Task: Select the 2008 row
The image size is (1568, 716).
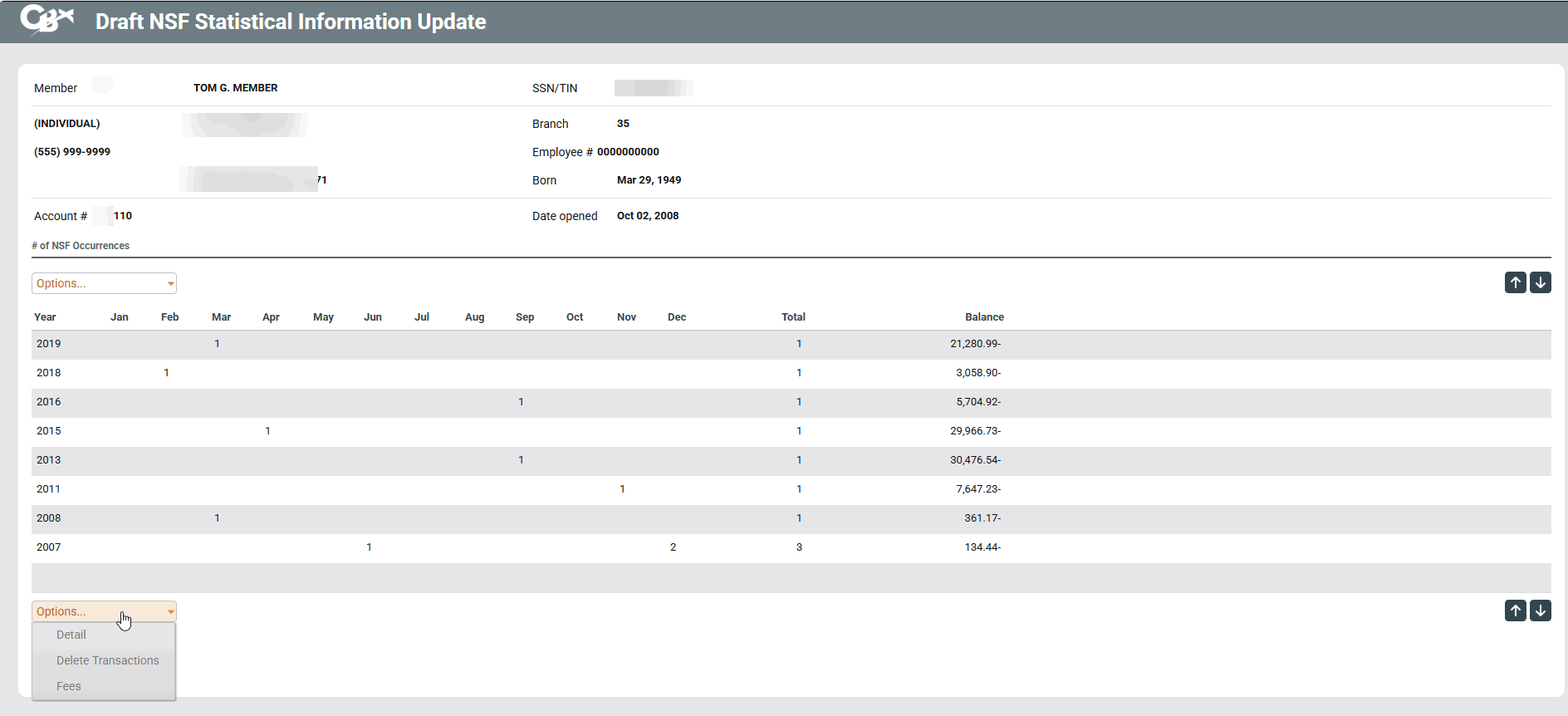Action: pos(49,518)
